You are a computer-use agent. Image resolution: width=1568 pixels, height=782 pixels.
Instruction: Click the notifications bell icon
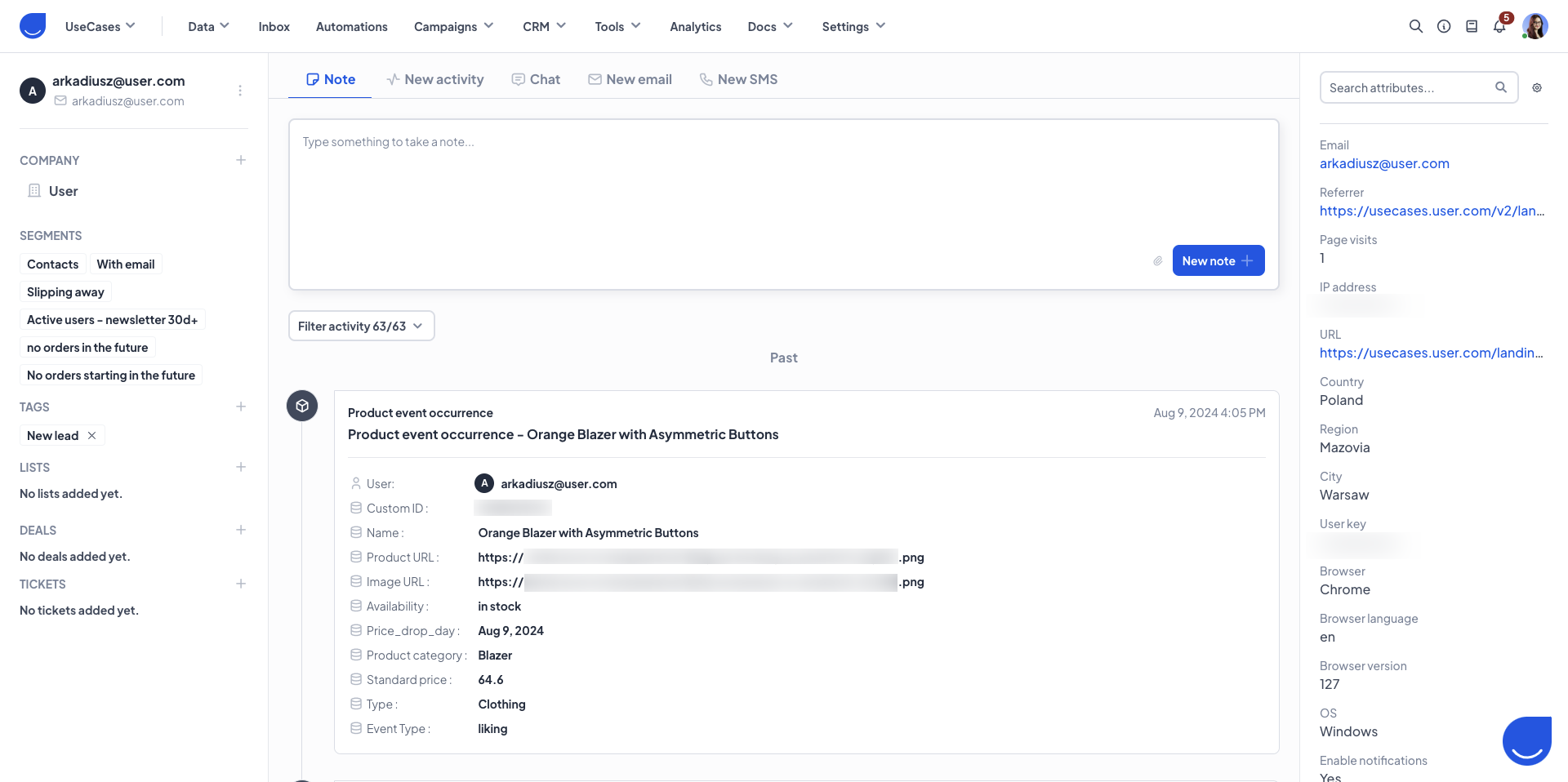[1499, 26]
